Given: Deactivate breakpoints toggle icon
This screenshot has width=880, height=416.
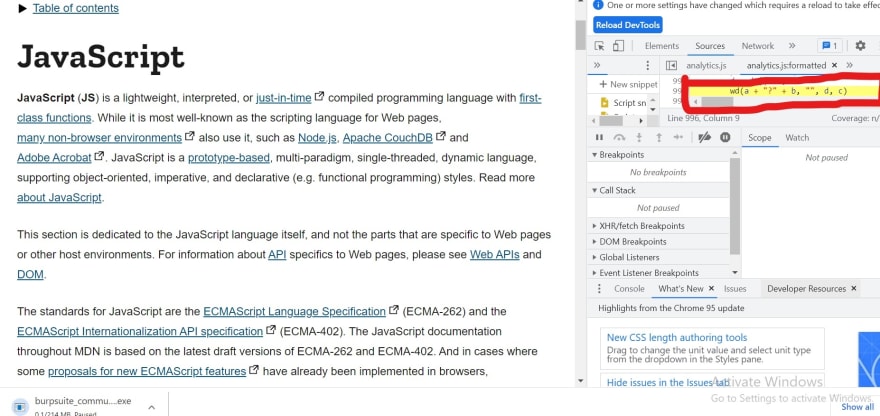Looking at the screenshot, I should coord(704,138).
